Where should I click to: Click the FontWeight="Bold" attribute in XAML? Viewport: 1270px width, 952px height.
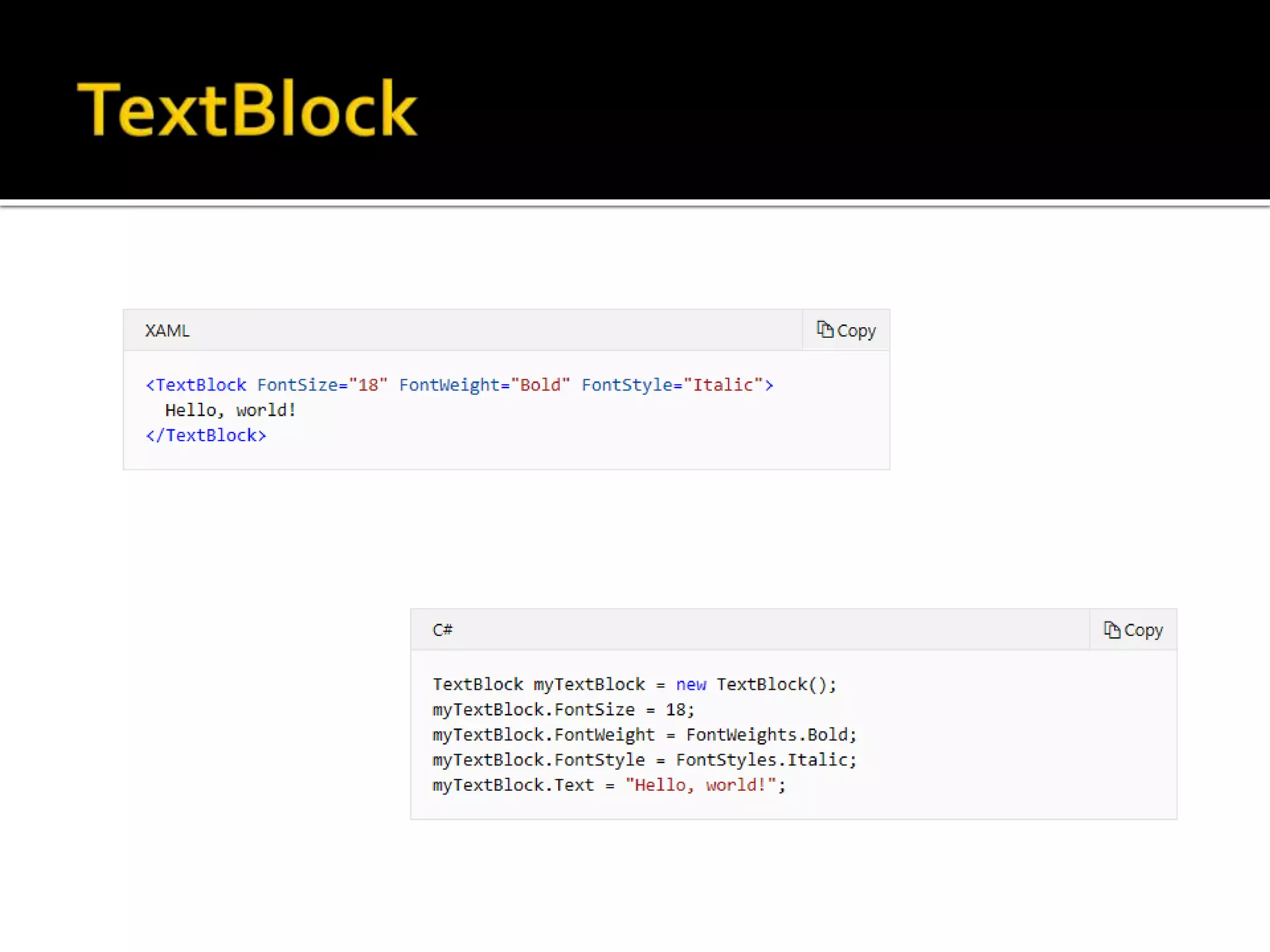click(x=484, y=385)
